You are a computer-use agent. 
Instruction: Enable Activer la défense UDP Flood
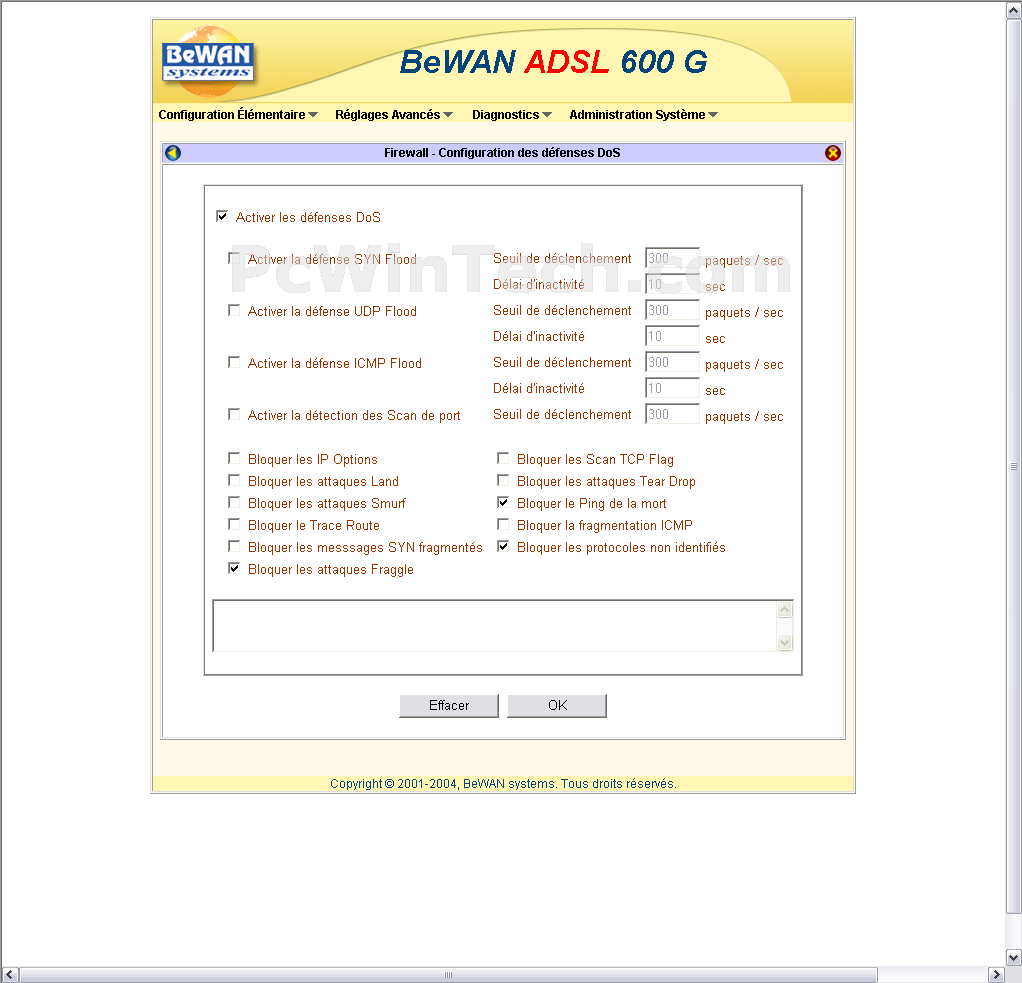(x=234, y=310)
